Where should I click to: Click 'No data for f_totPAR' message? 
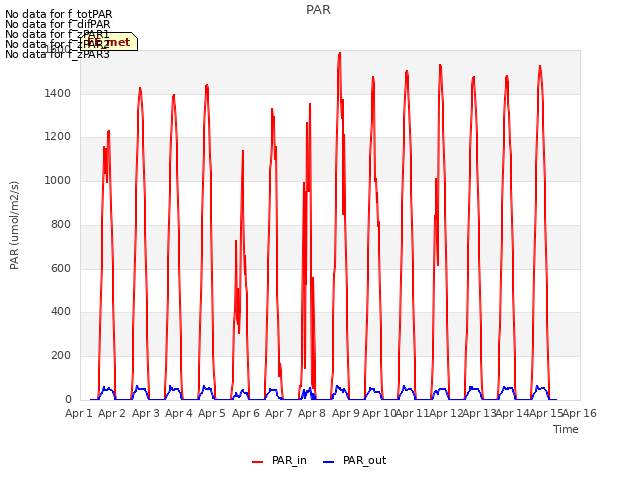click(58, 15)
